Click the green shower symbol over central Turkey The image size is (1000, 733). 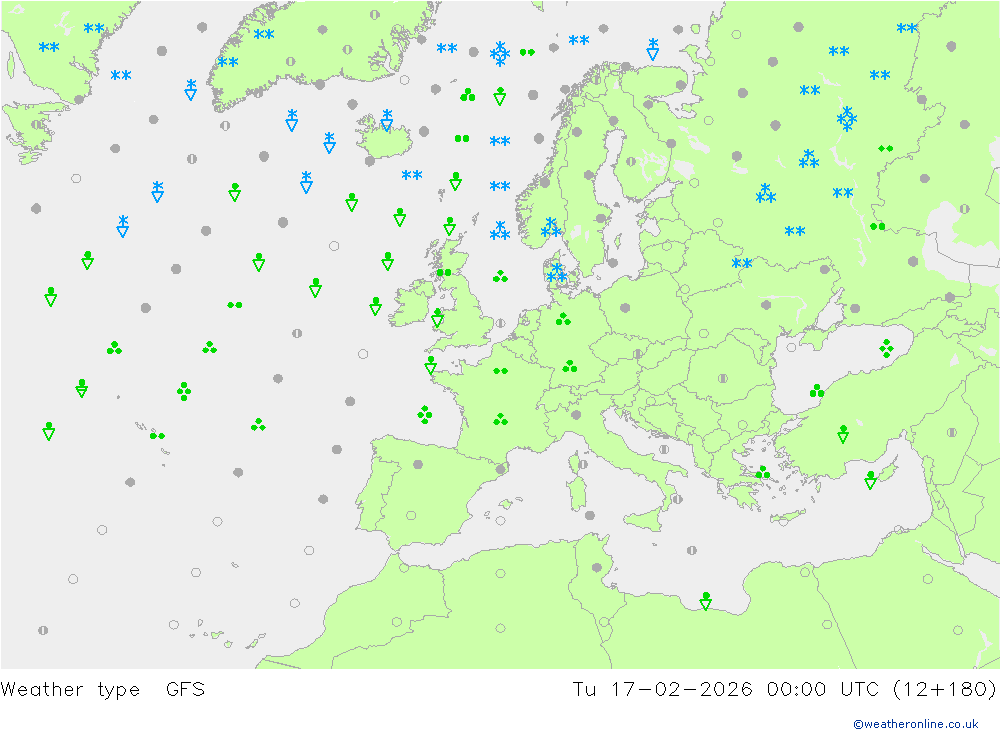pos(843,434)
